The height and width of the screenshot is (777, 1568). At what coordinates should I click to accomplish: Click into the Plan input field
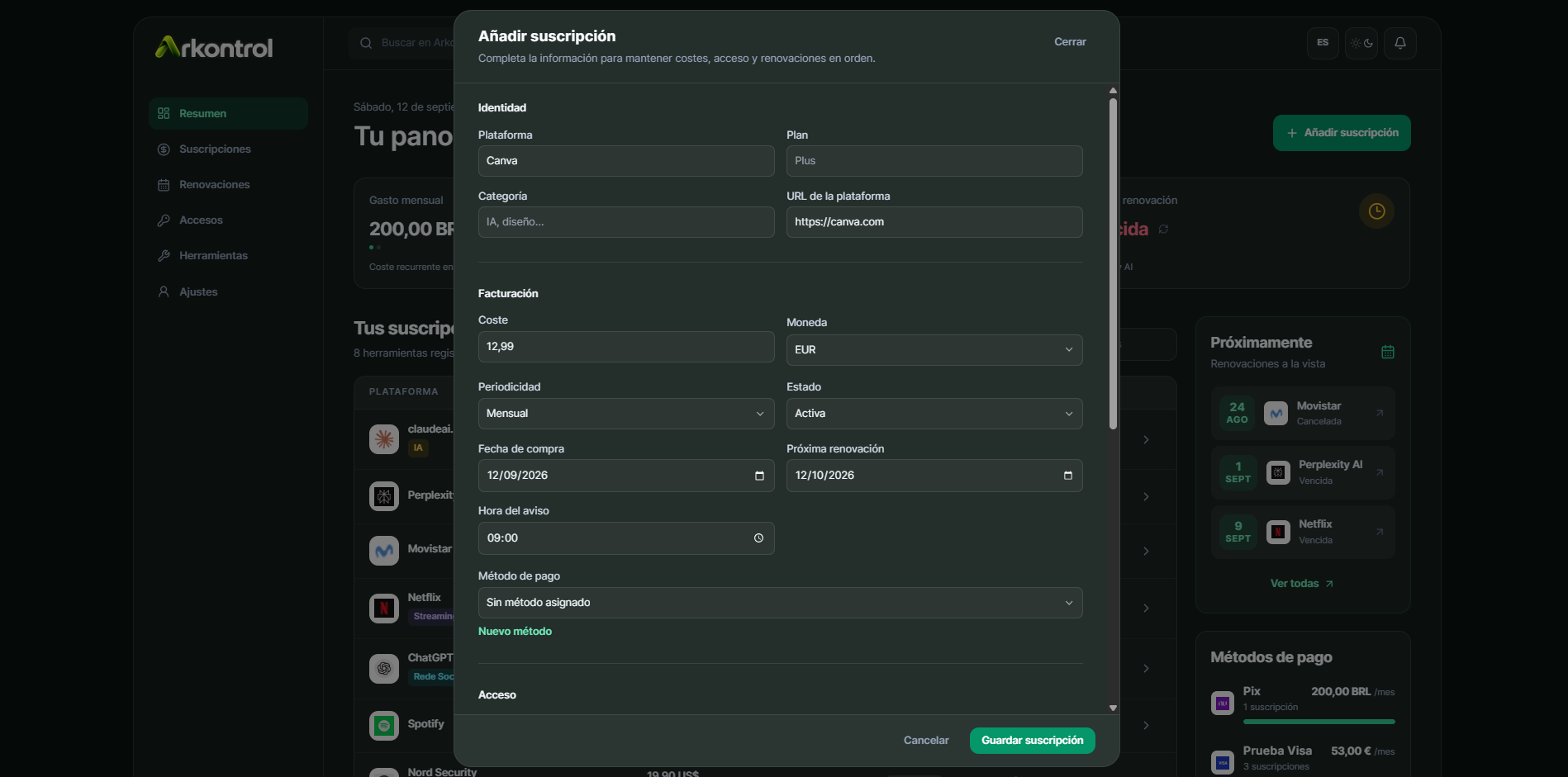point(934,161)
